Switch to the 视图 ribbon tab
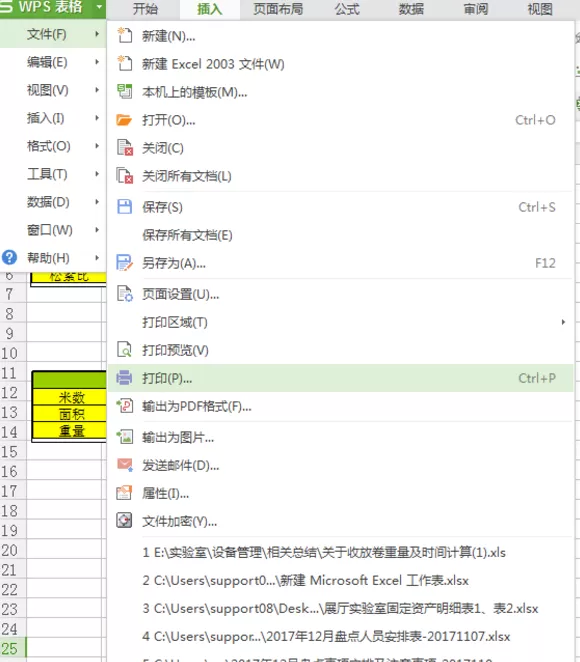This screenshot has height=662, width=580. point(540,9)
